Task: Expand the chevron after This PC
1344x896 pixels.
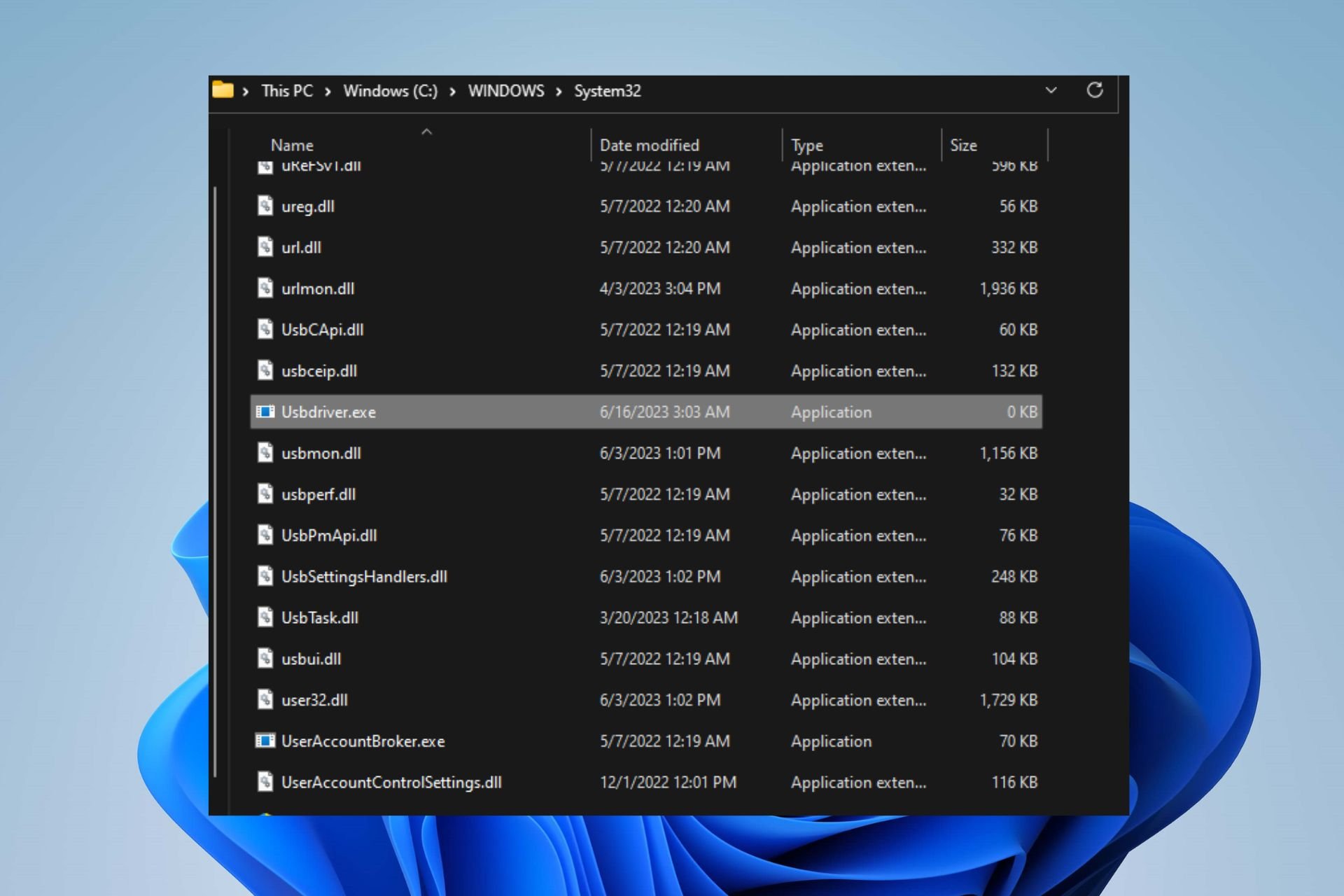Action: click(328, 92)
